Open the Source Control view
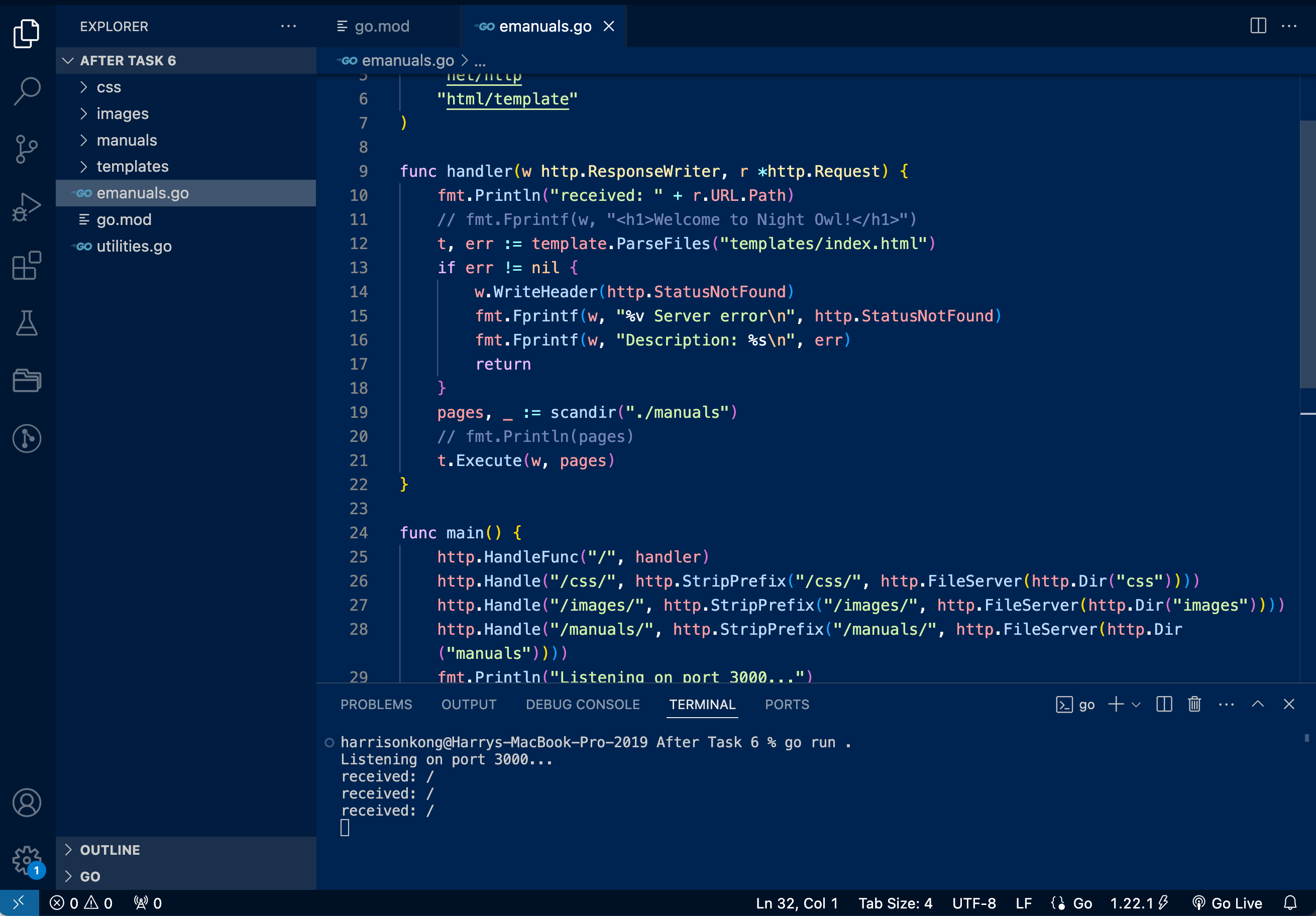Viewport: 1316px width, 916px height. (26, 149)
